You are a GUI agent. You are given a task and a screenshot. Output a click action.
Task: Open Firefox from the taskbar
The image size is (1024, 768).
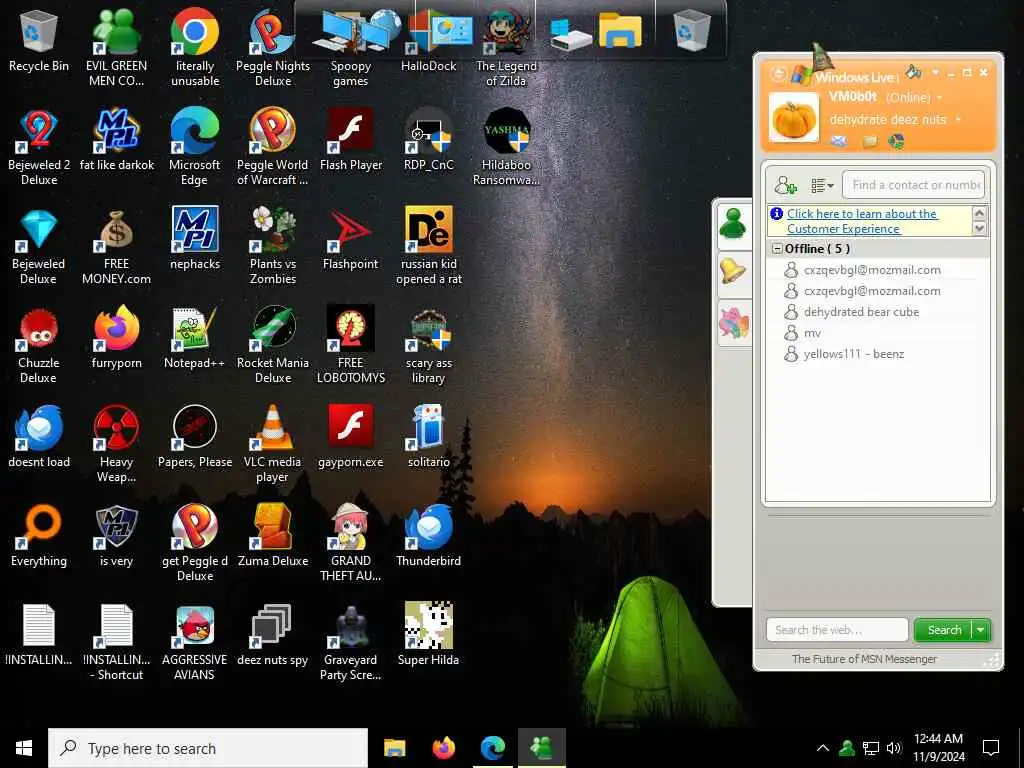coord(443,748)
